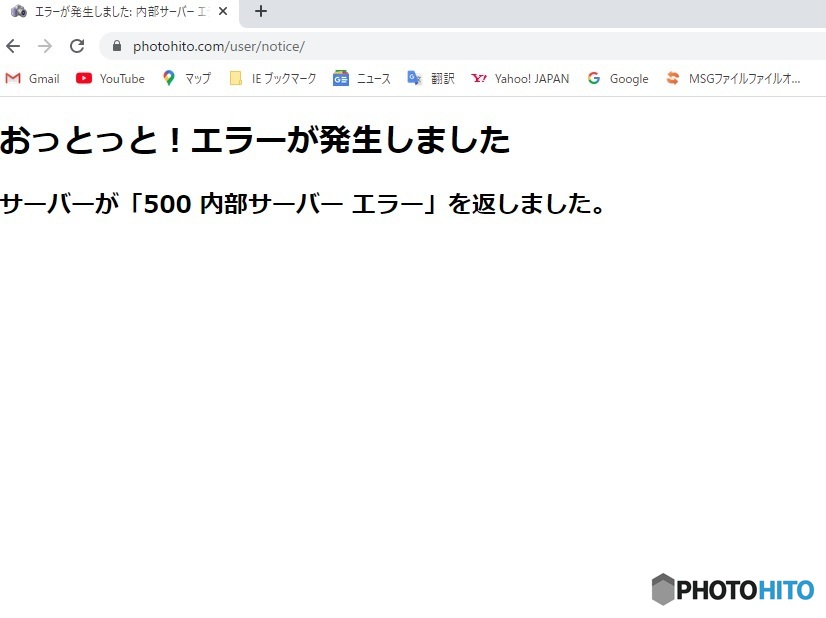
Task: Click the forward navigation arrow
Action: [x=44, y=45]
